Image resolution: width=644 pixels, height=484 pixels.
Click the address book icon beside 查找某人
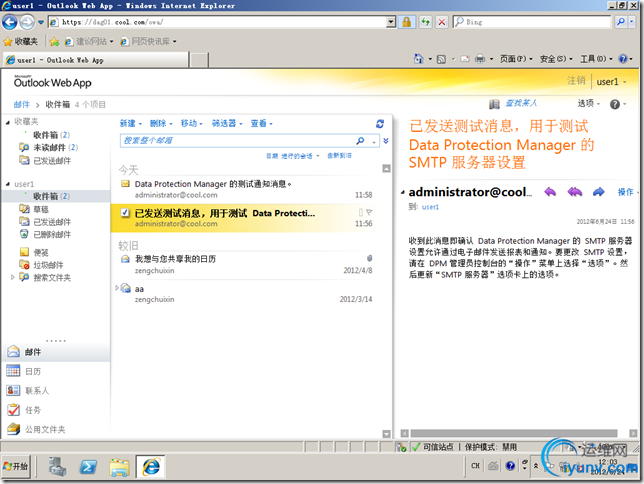pos(494,104)
